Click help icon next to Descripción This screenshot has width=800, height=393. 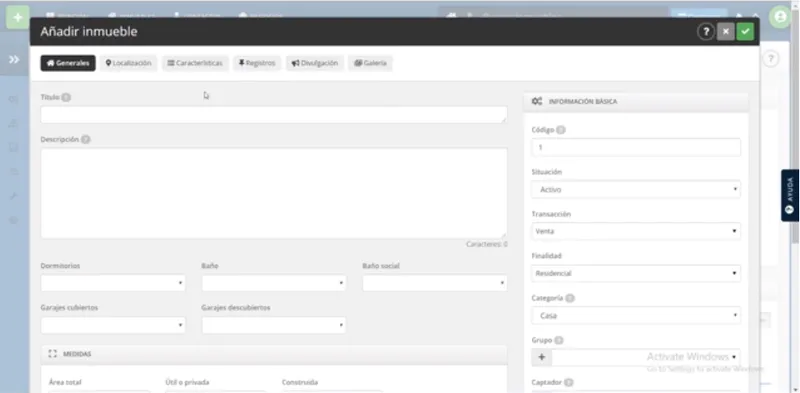(x=86, y=139)
